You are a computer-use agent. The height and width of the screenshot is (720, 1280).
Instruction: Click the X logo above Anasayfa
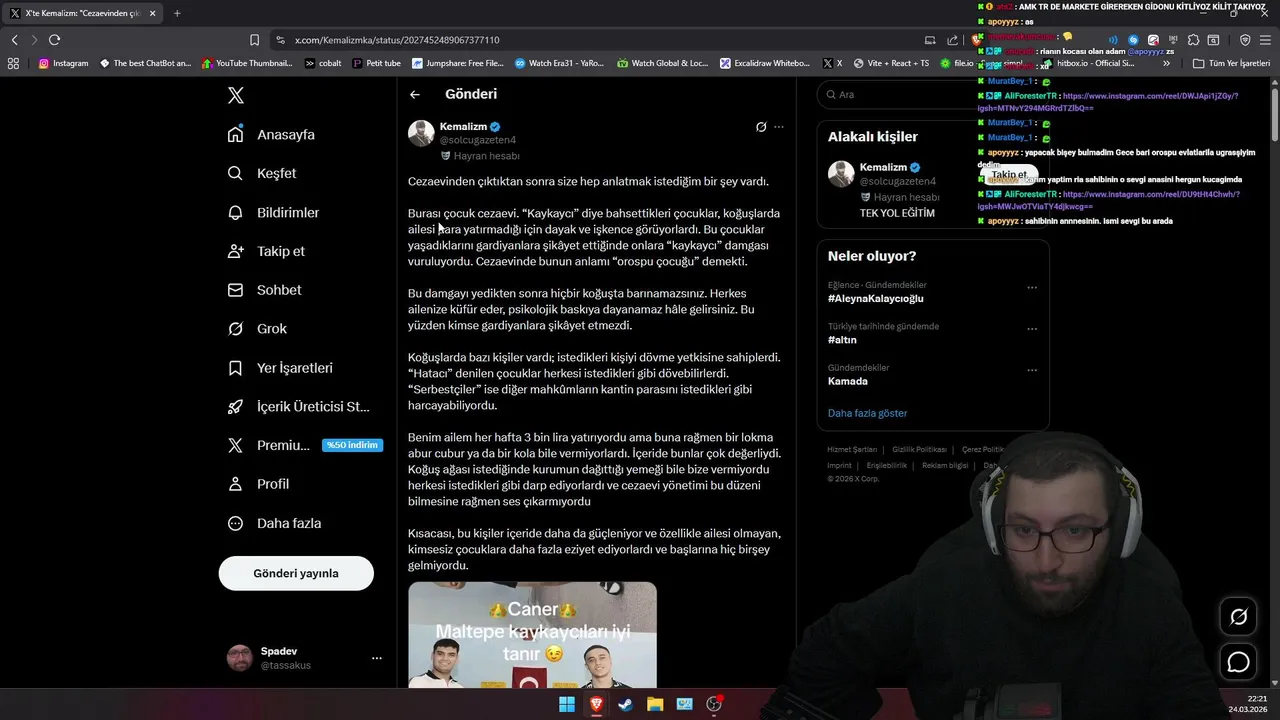tap(235, 95)
